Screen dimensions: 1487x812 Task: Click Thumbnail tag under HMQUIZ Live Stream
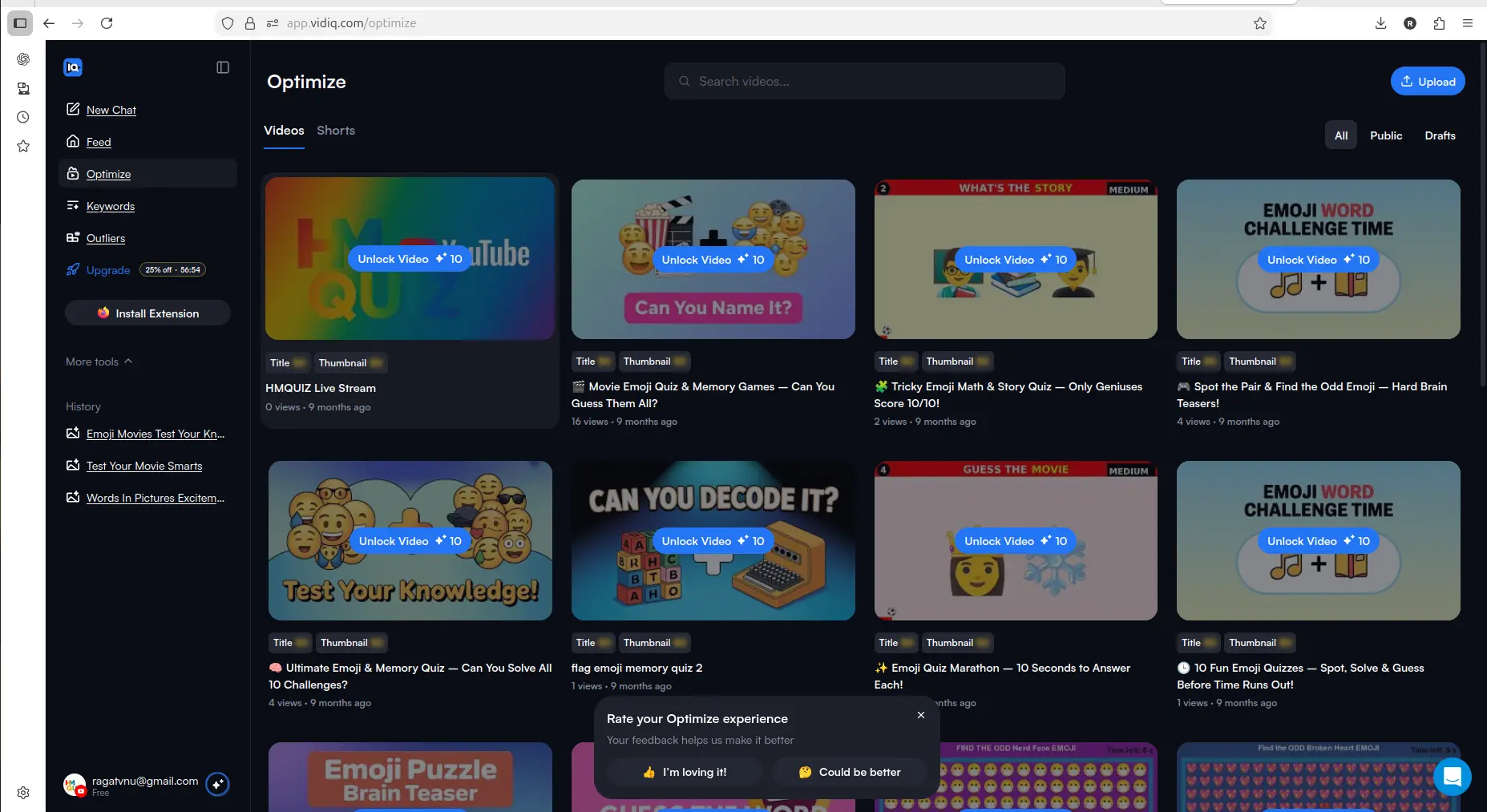click(x=350, y=363)
